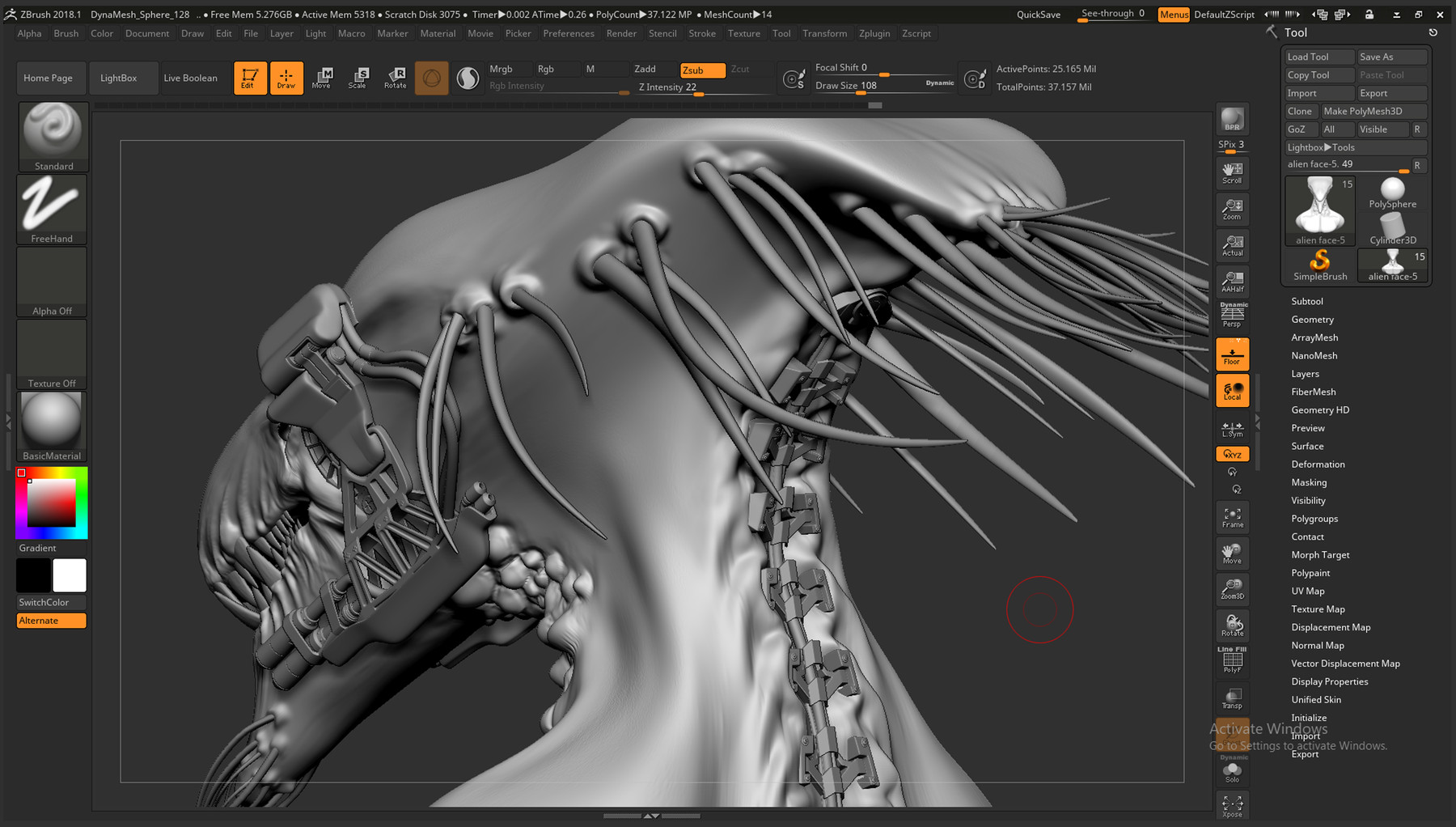The height and width of the screenshot is (827, 1456).
Task: Open the Stroke menu
Action: point(701,33)
